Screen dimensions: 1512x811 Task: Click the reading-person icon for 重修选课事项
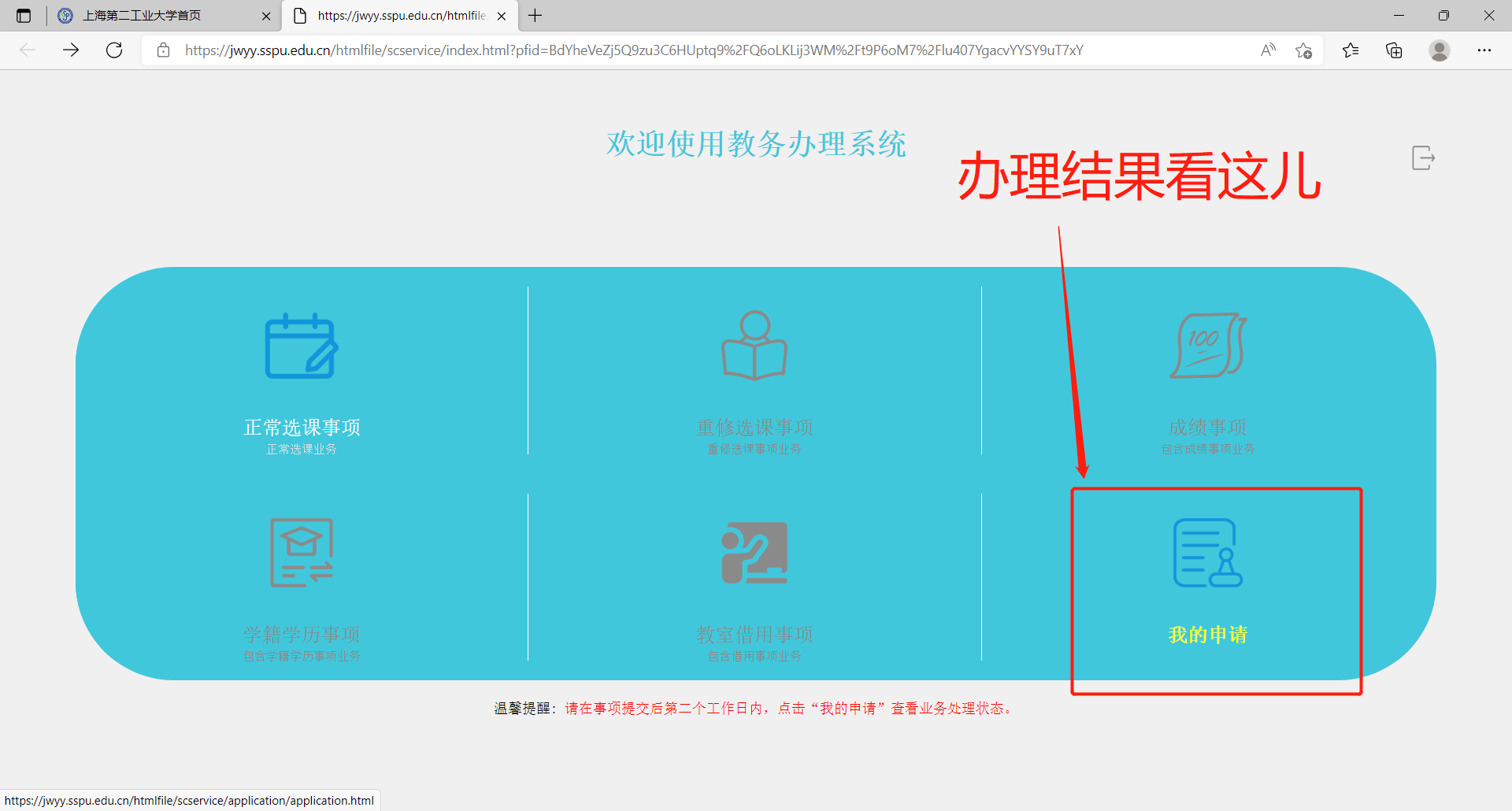point(754,346)
